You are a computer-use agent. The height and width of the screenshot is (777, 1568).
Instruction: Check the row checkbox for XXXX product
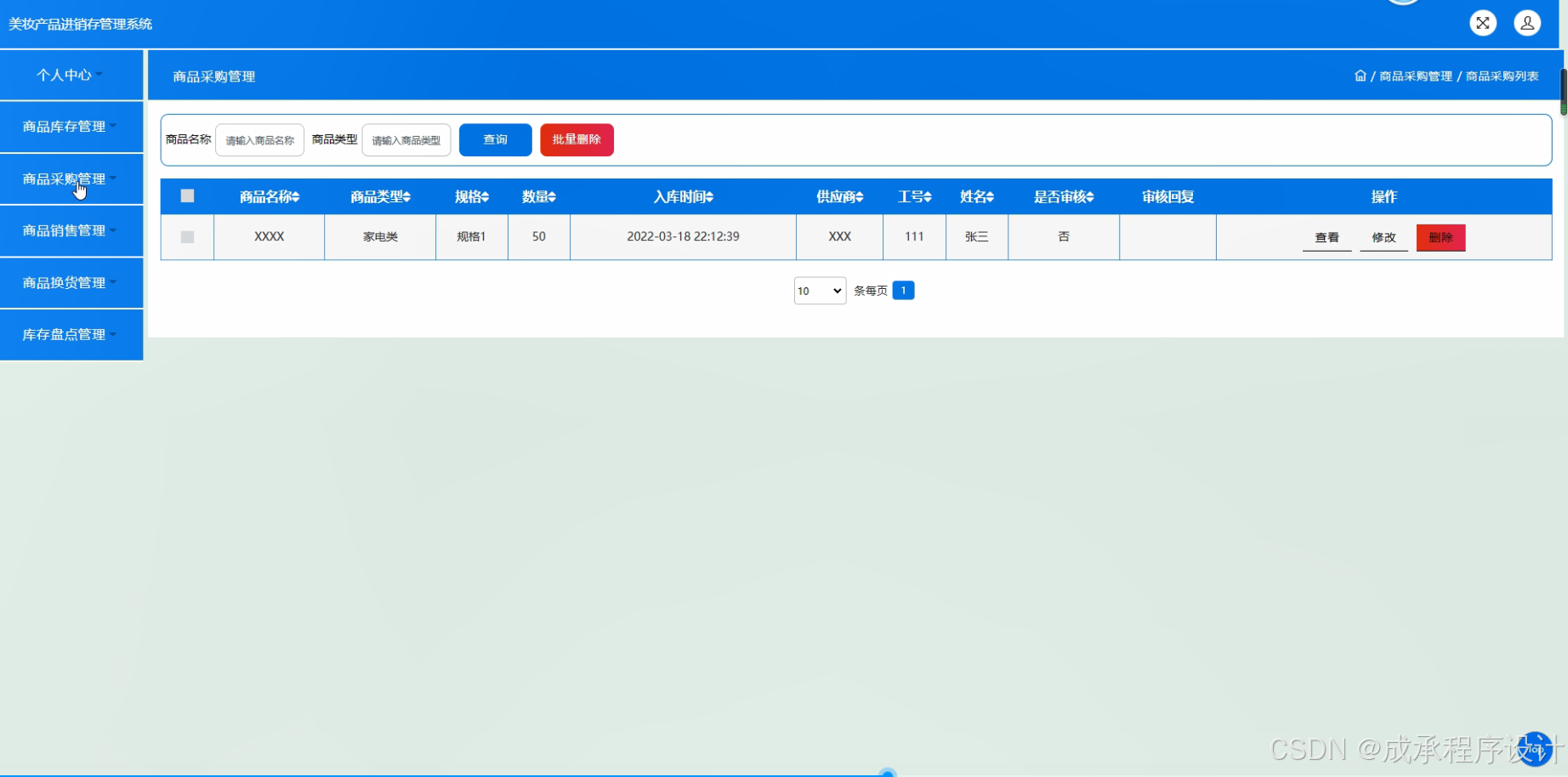click(x=188, y=236)
